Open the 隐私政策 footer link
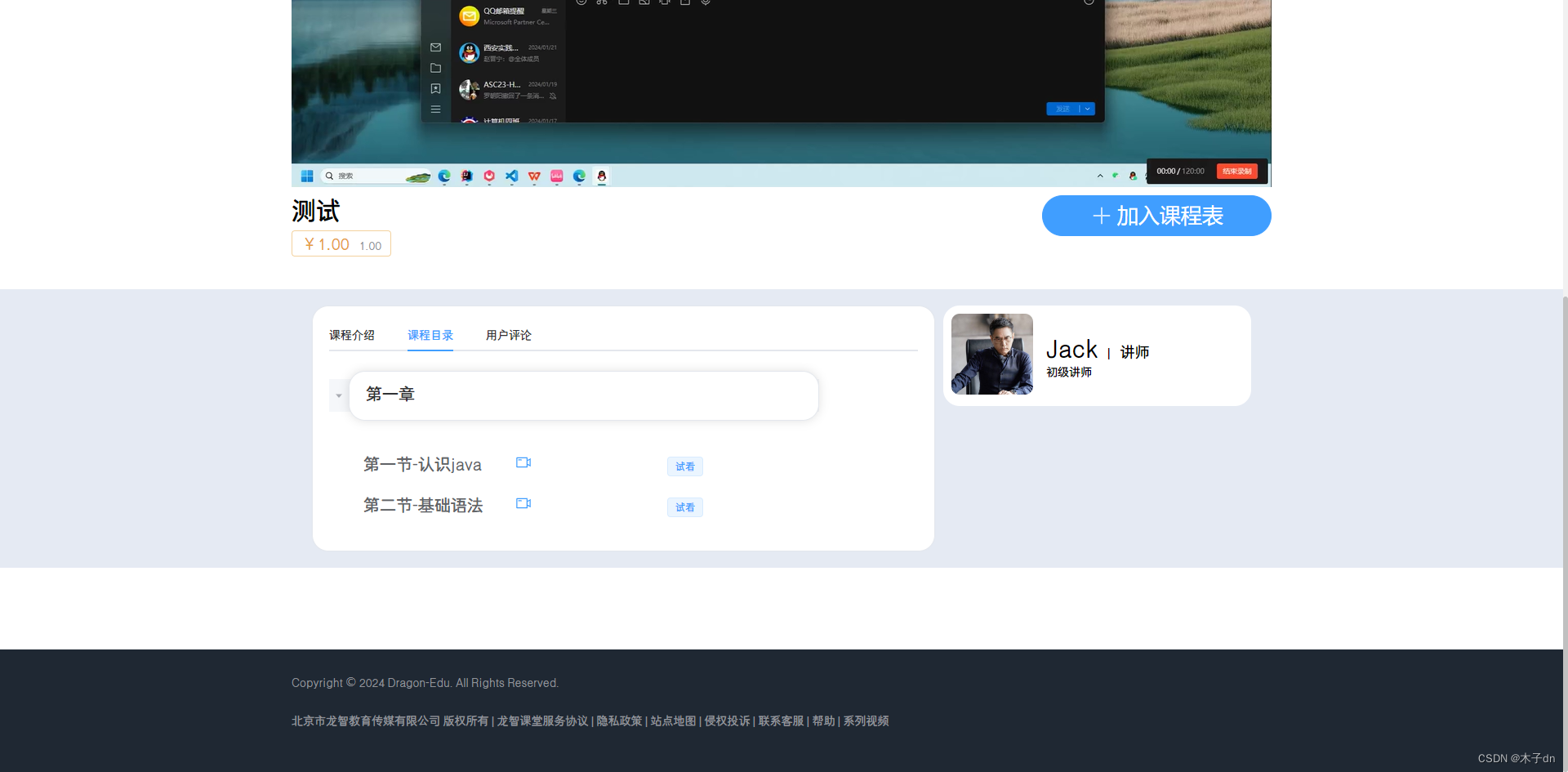 619,721
